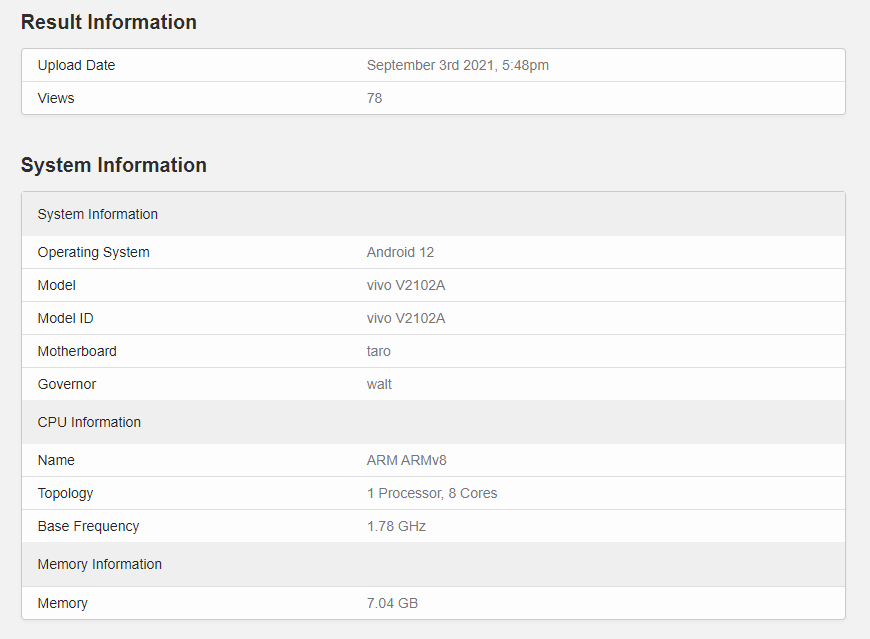Click the Result Information heading
The height and width of the screenshot is (639, 870).
click(x=109, y=22)
